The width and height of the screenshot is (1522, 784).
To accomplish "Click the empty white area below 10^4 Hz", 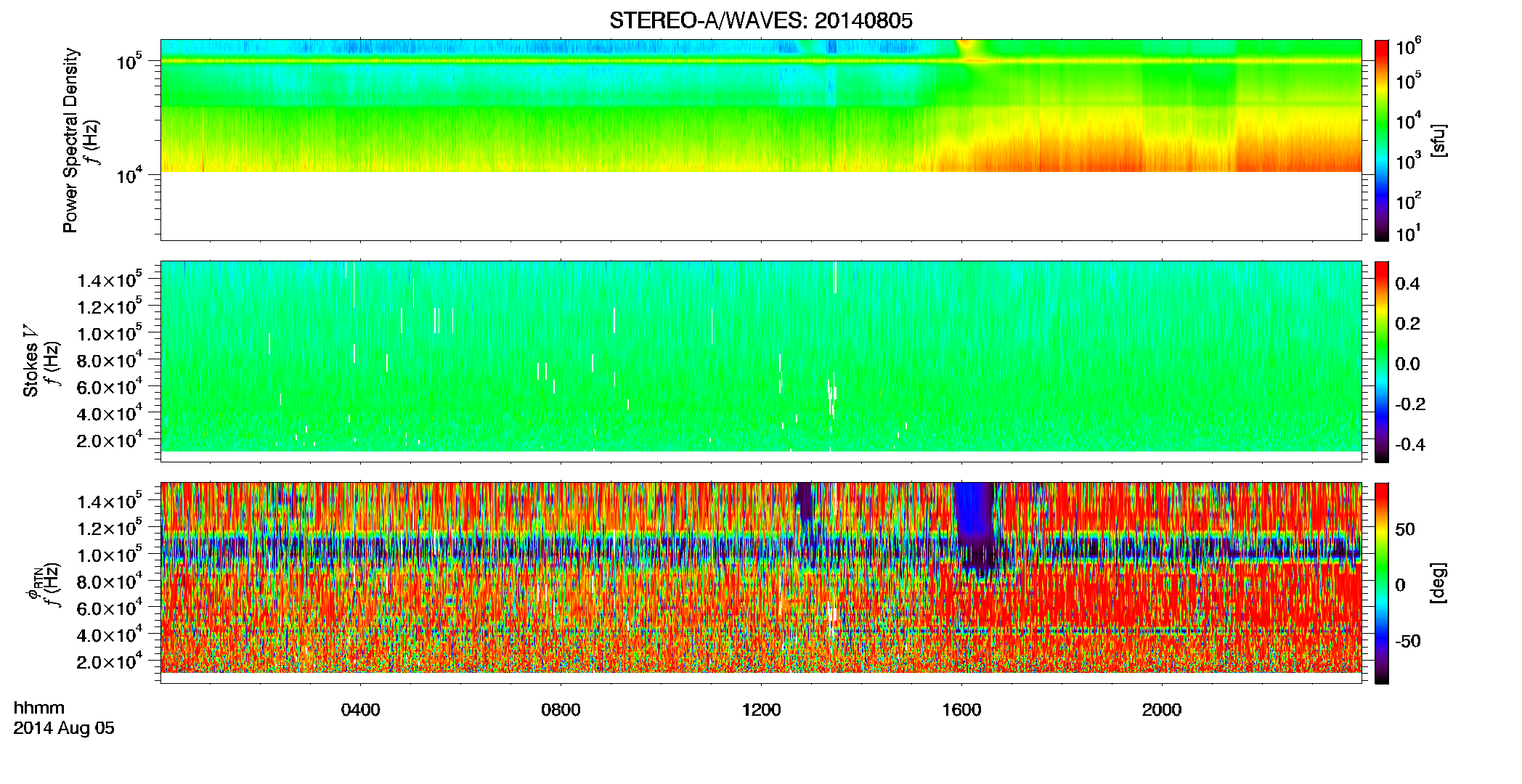I will click(760, 205).
